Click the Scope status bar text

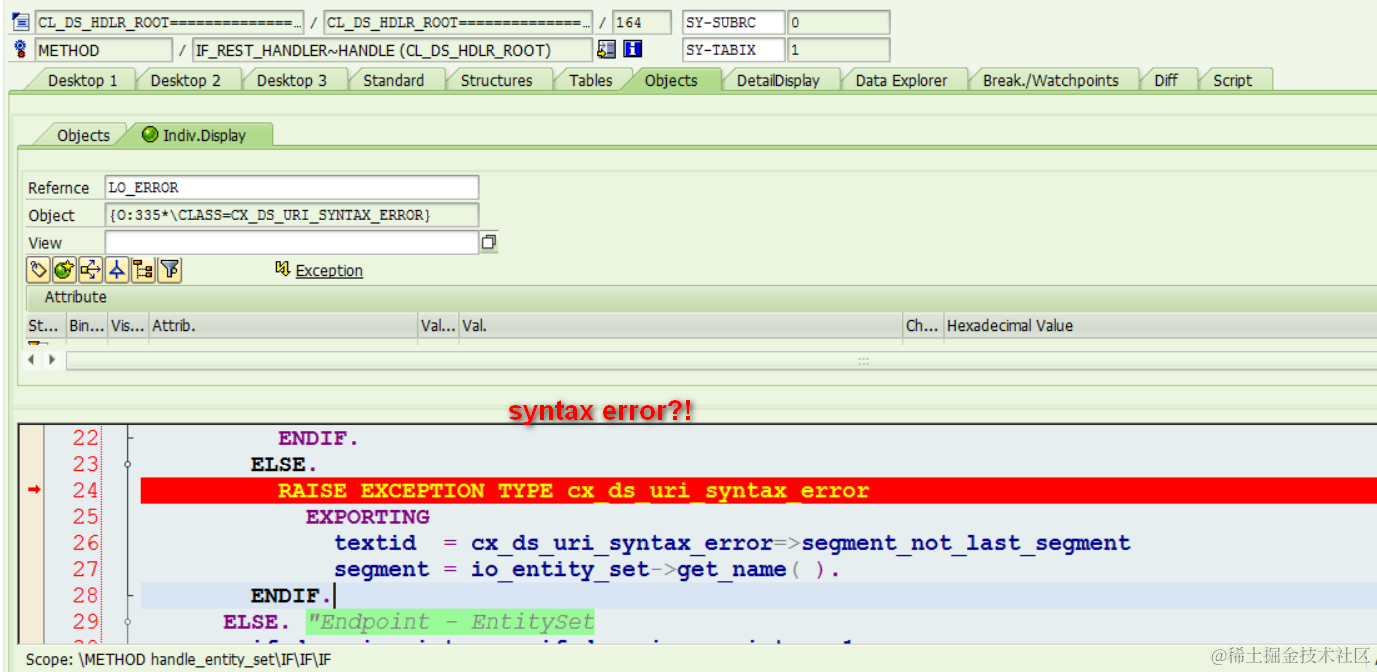[178, 659]
